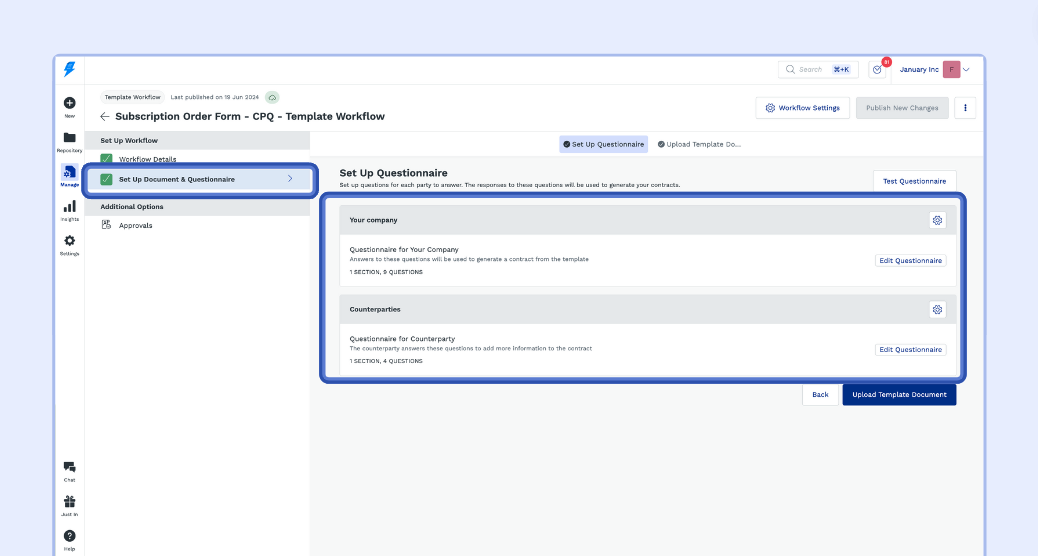Select Approvals under Additional Options

click(x=135, y=225)
